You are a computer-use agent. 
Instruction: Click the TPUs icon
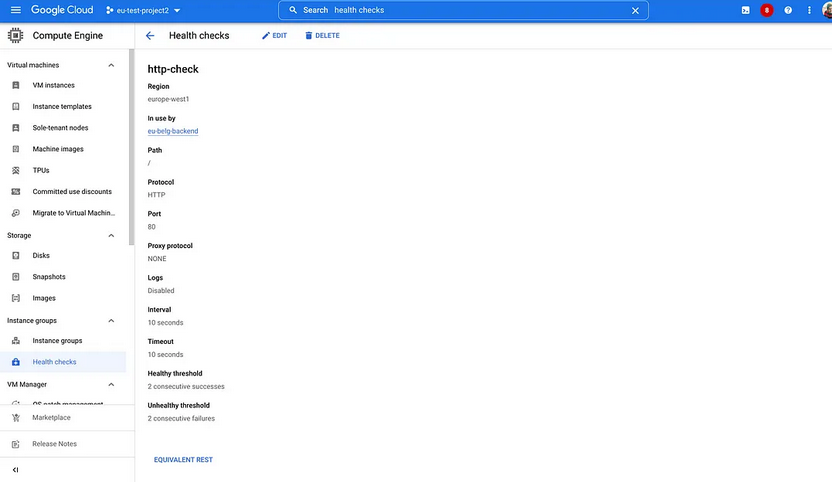coord(16,170)
